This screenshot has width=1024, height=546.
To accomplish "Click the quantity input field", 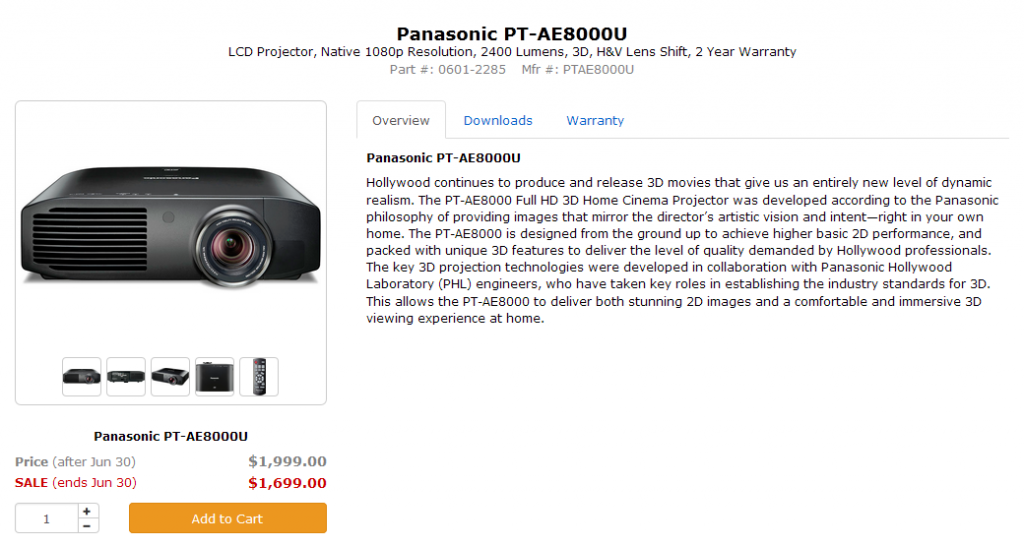I will [x=46, y=519].
